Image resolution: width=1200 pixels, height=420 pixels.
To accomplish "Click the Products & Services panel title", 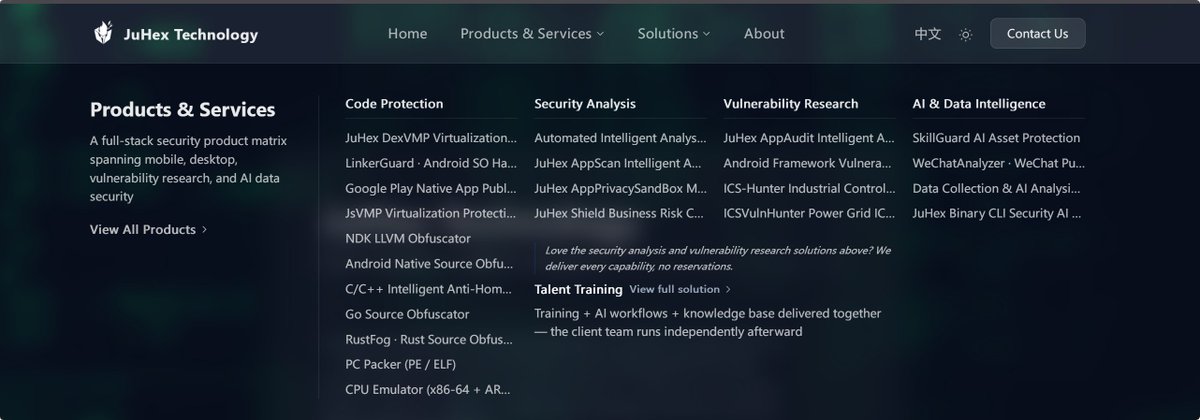I will 182,110.
